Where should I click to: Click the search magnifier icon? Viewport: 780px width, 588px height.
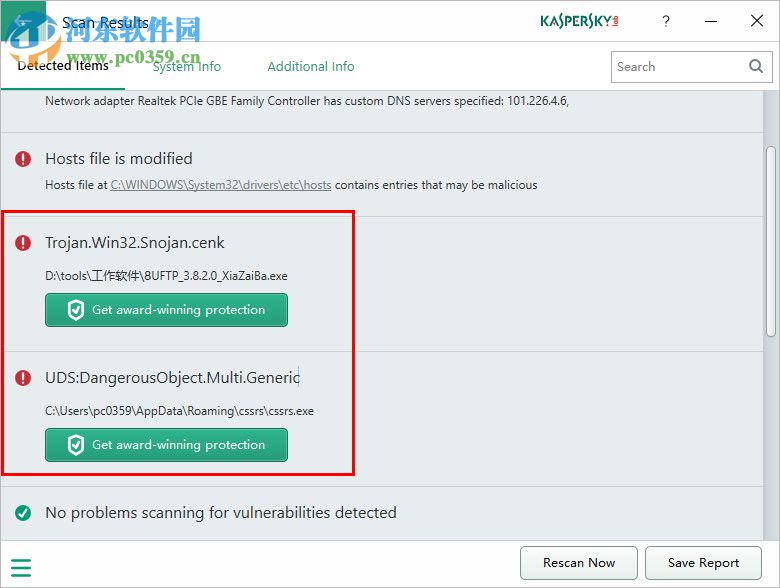coord(756,66)
